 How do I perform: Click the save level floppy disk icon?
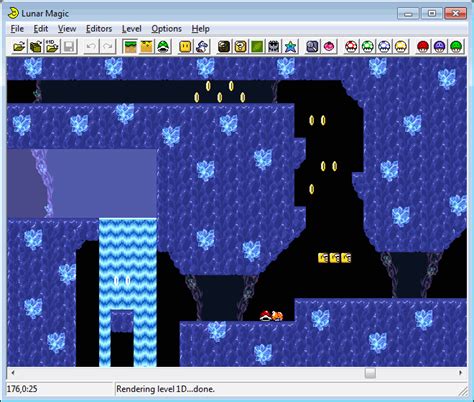coord(69,46)
